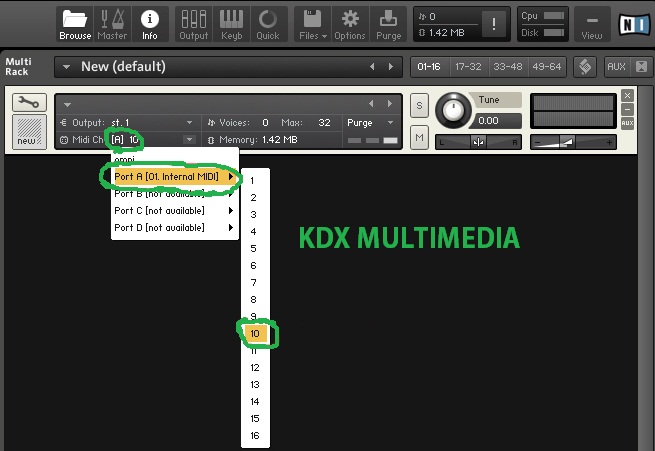Open the Options dialog

point(350,25)
